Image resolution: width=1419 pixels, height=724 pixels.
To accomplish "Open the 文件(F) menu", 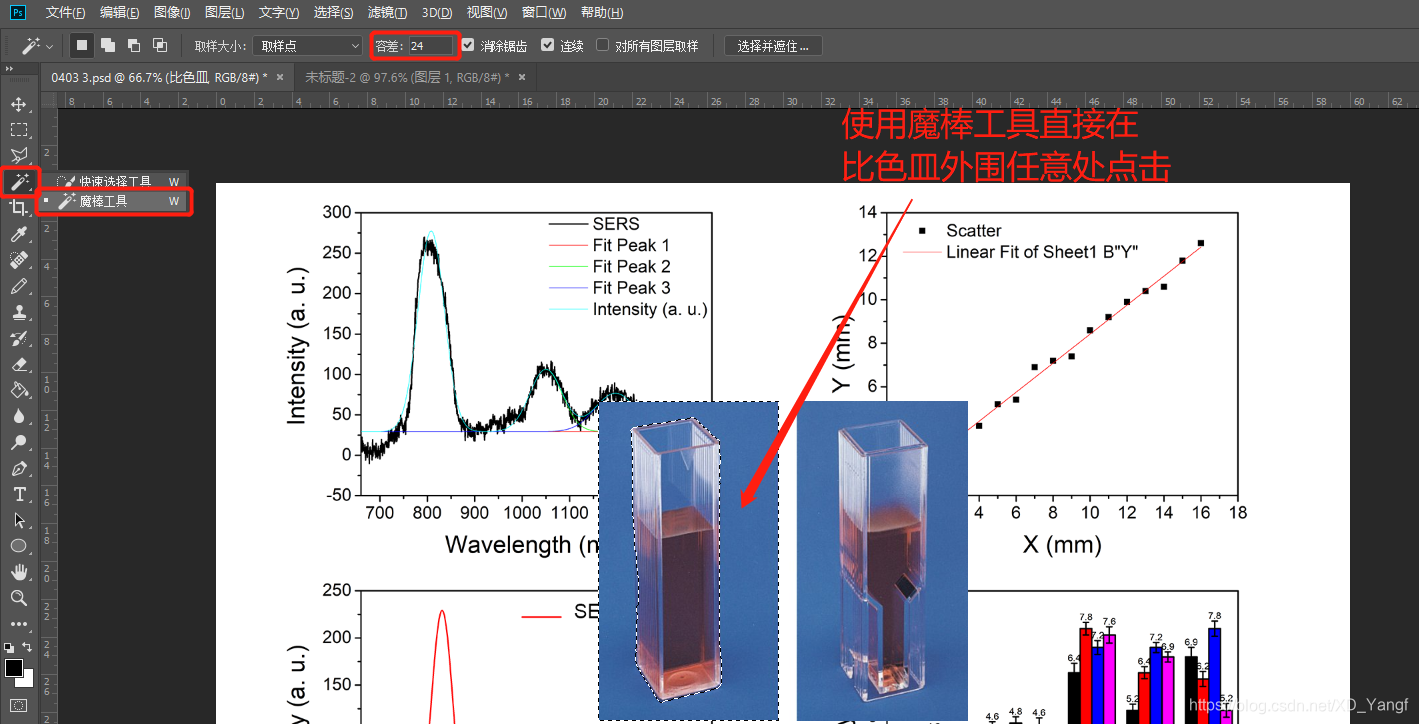I will [x=65, y=12].
